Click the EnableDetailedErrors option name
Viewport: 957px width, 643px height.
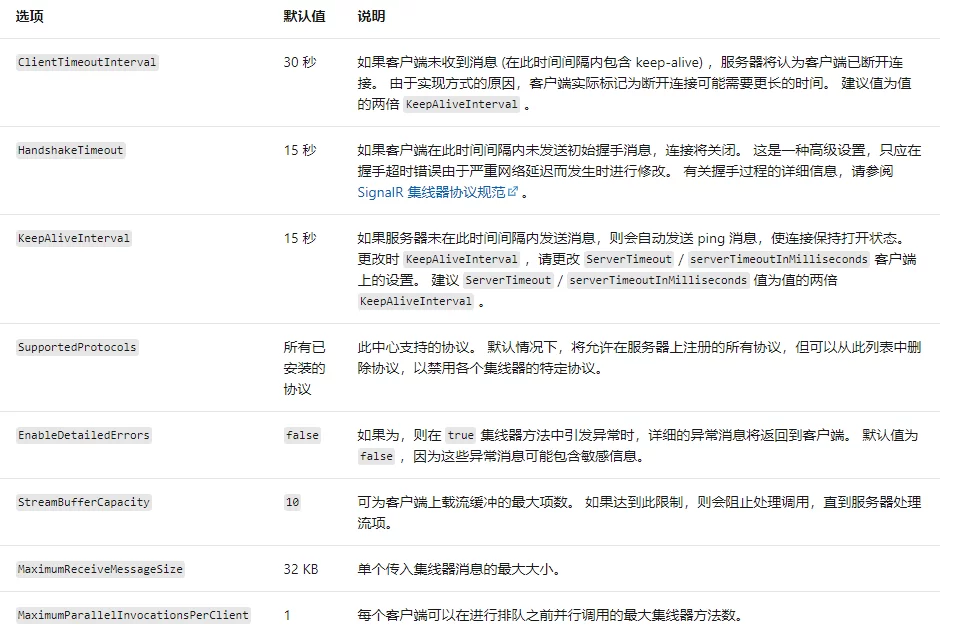click(x=84, y=435)
